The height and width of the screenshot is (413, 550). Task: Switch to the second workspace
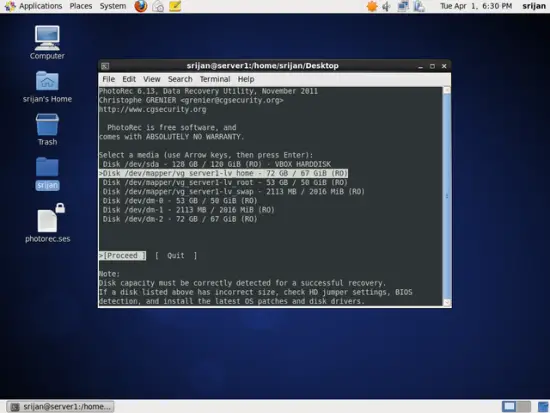[x=524, y=407]
